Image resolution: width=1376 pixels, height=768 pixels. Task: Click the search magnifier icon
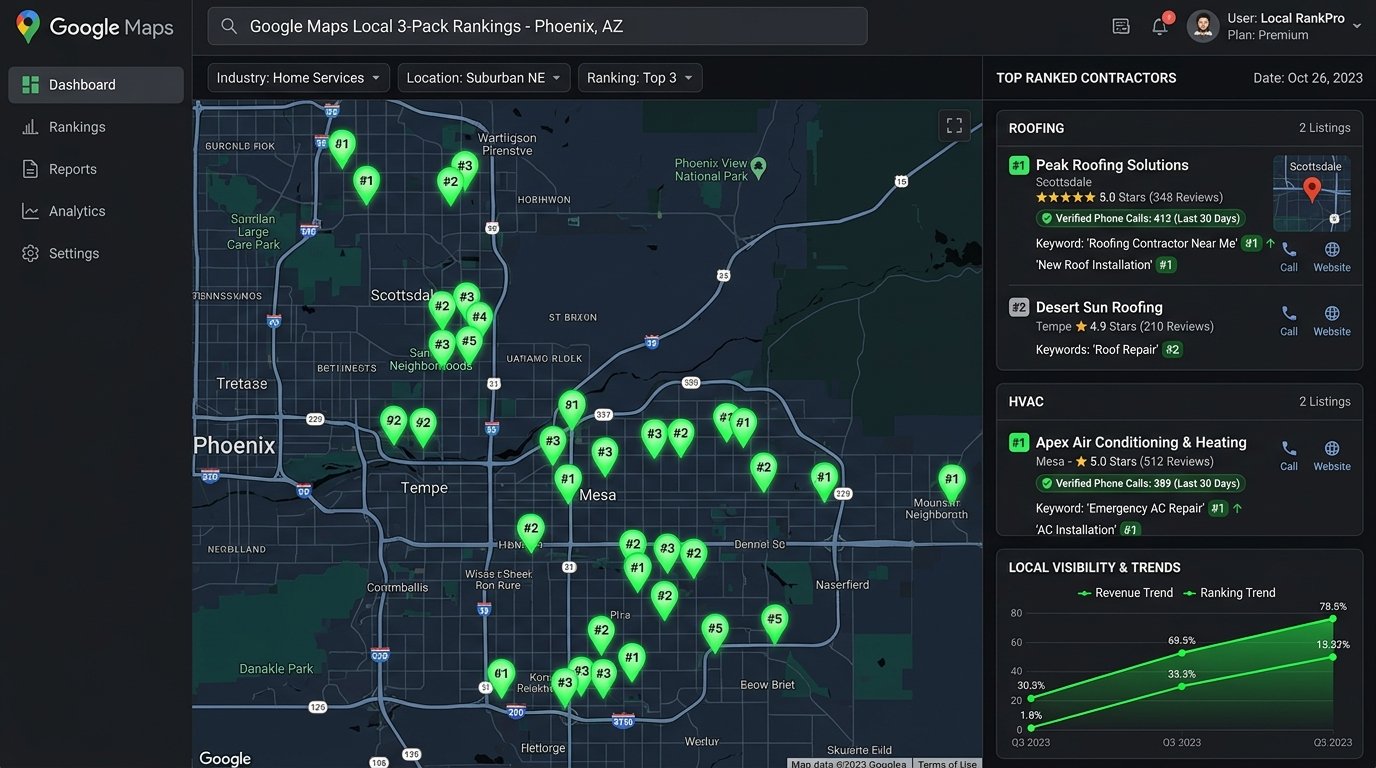(x=229, y=26)
